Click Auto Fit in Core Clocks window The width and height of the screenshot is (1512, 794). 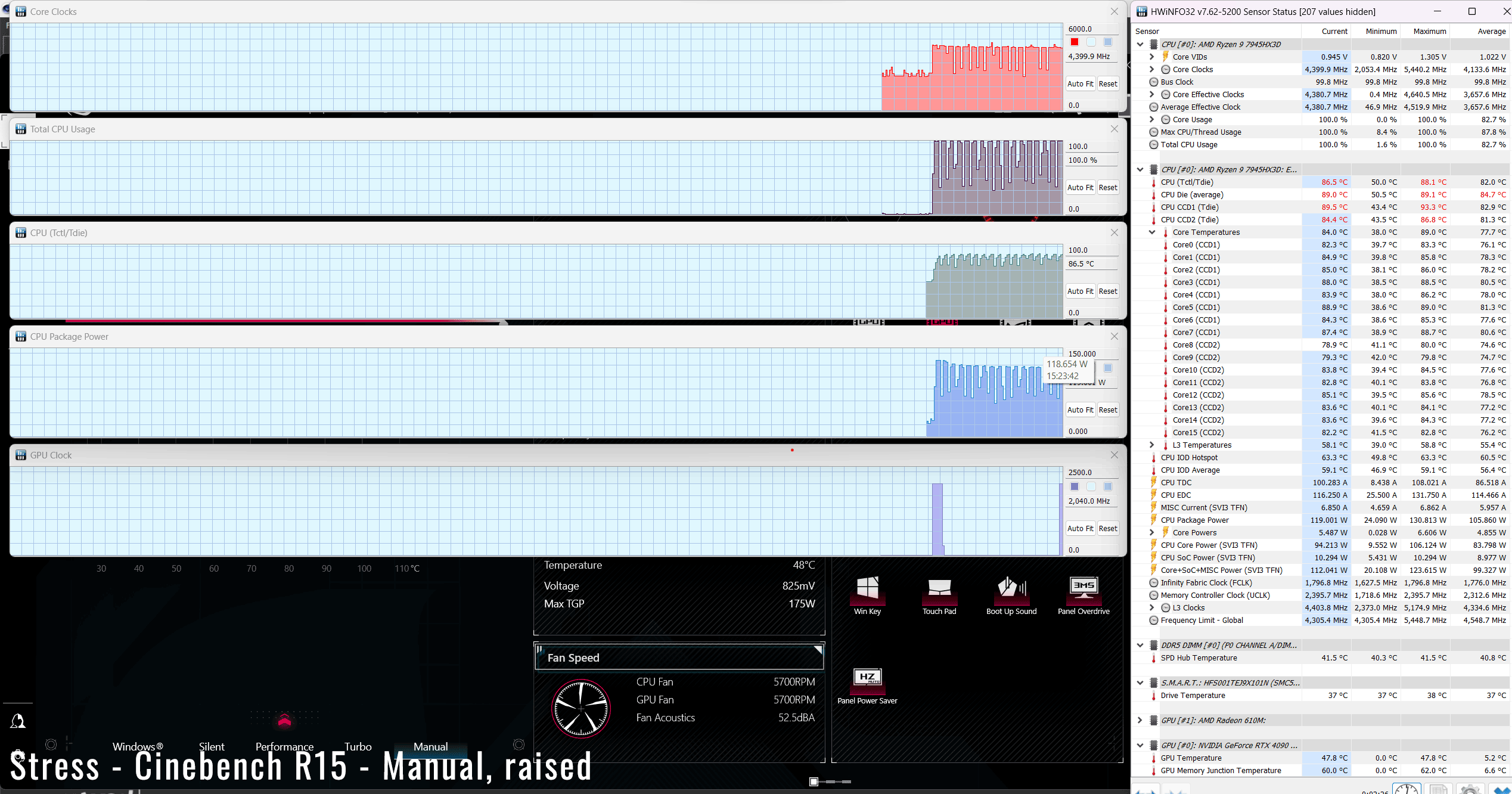[x=1080, y=84]
